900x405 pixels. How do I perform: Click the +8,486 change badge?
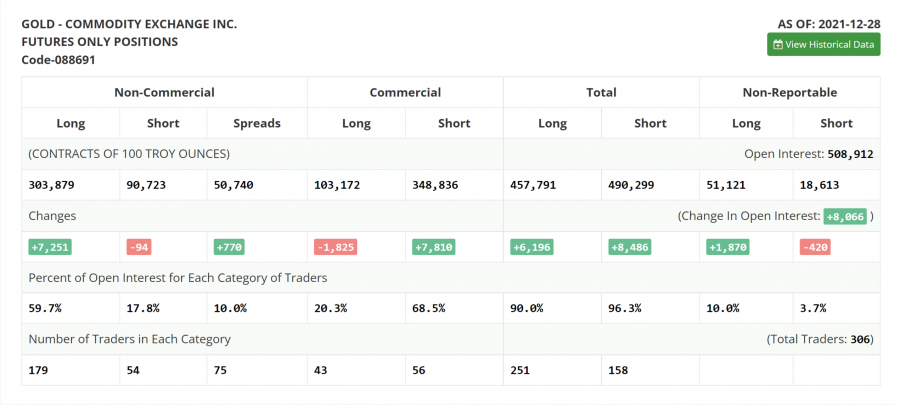click(630, 247)
